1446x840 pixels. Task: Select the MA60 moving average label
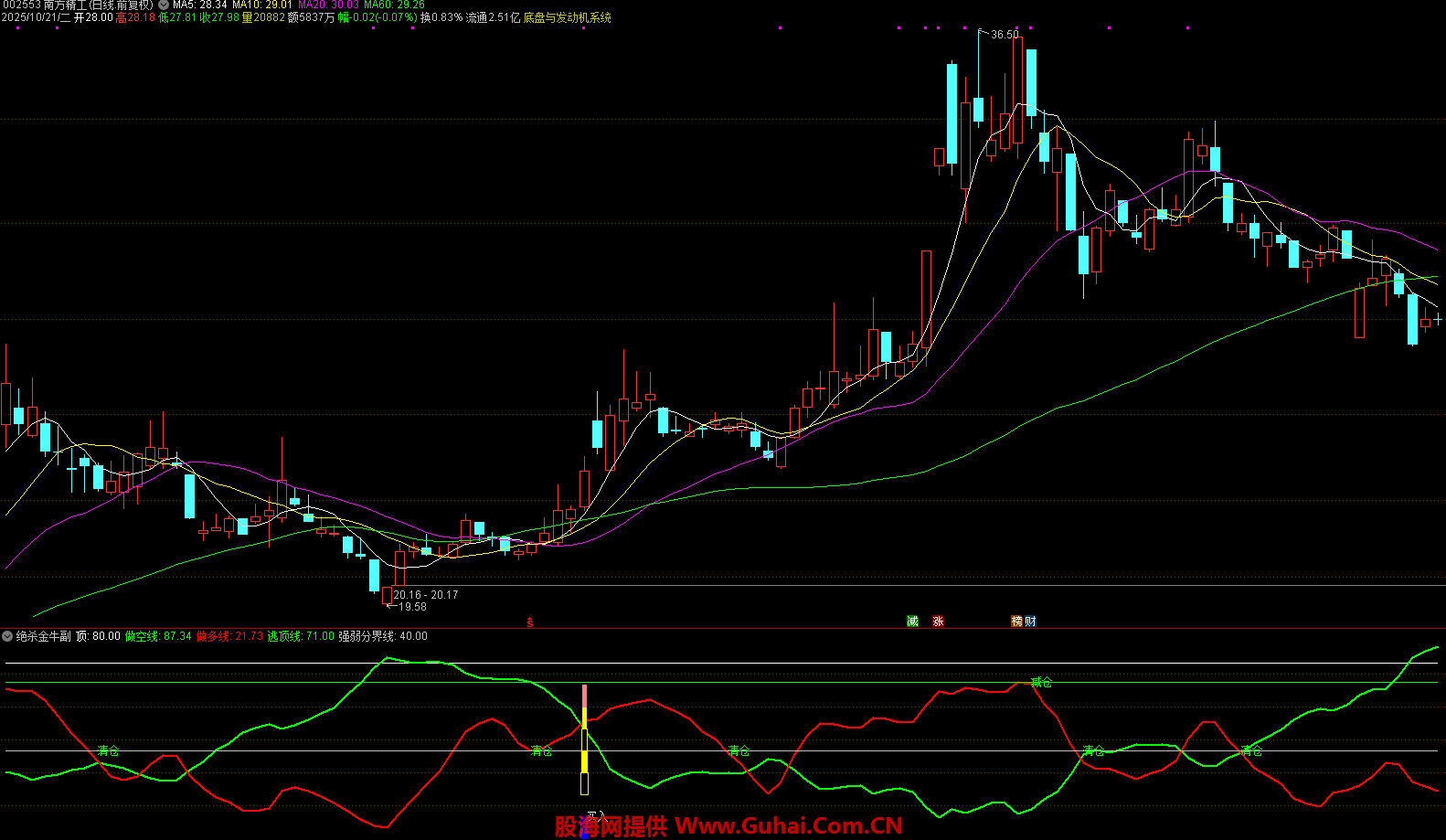(394, 5)
